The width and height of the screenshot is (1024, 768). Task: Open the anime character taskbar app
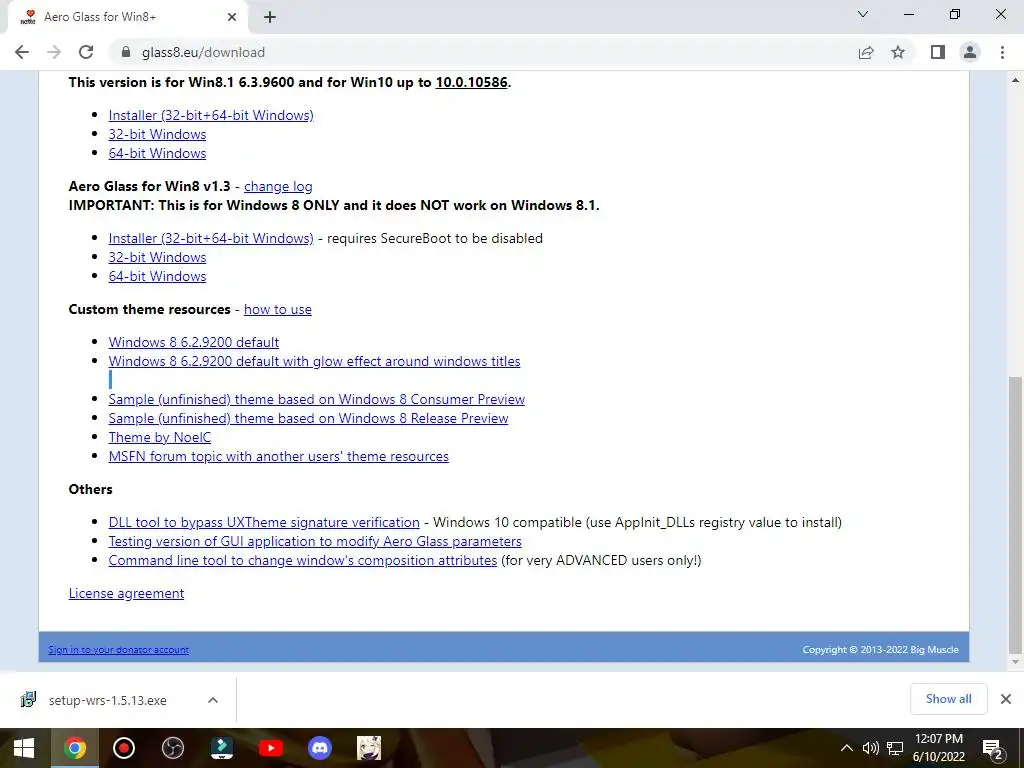pyautogui.click(x=368, y=748)
